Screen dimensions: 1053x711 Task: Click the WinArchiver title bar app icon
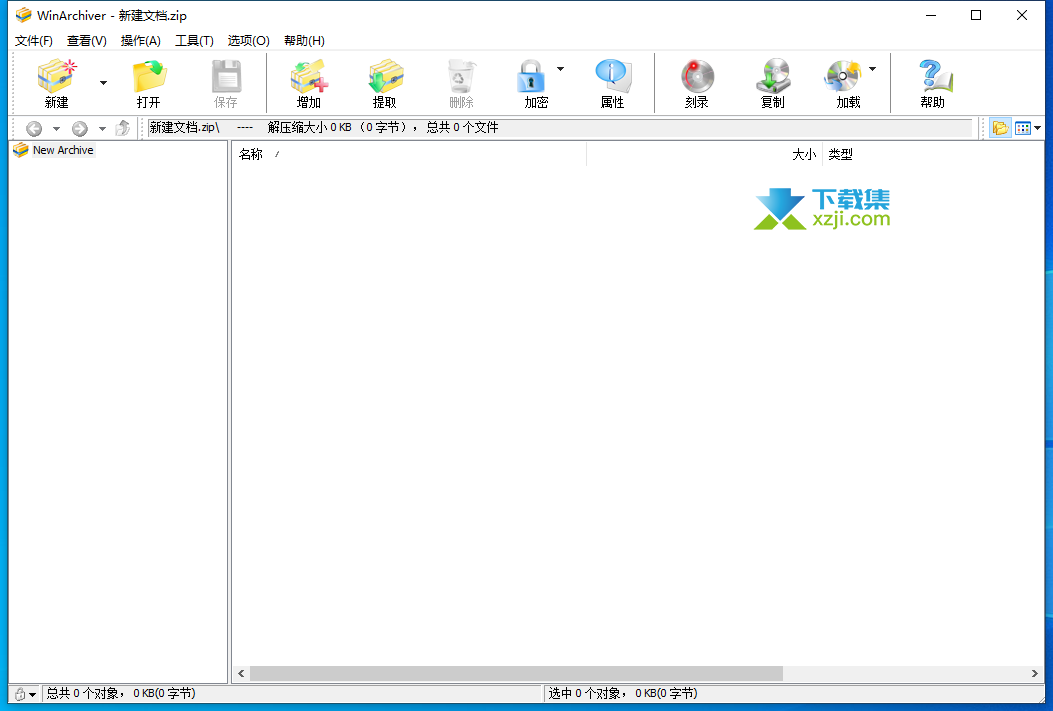coord(24,15)
